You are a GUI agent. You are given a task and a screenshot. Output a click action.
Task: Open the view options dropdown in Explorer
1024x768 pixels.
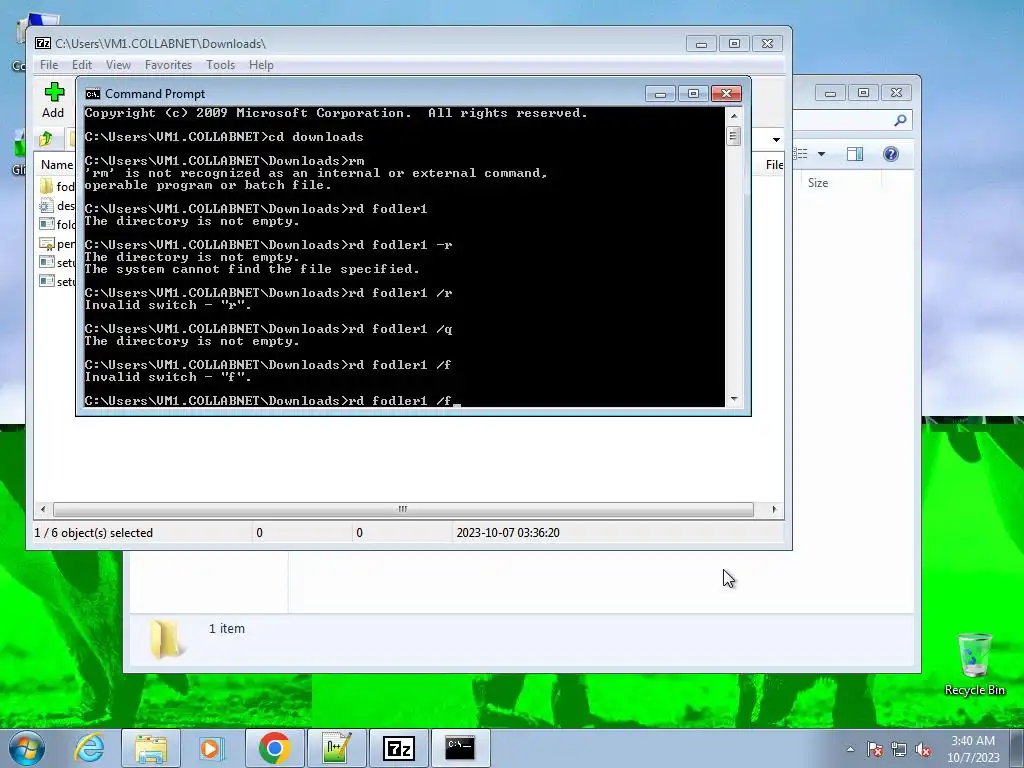pyautogui.click(x=822, y=154)
